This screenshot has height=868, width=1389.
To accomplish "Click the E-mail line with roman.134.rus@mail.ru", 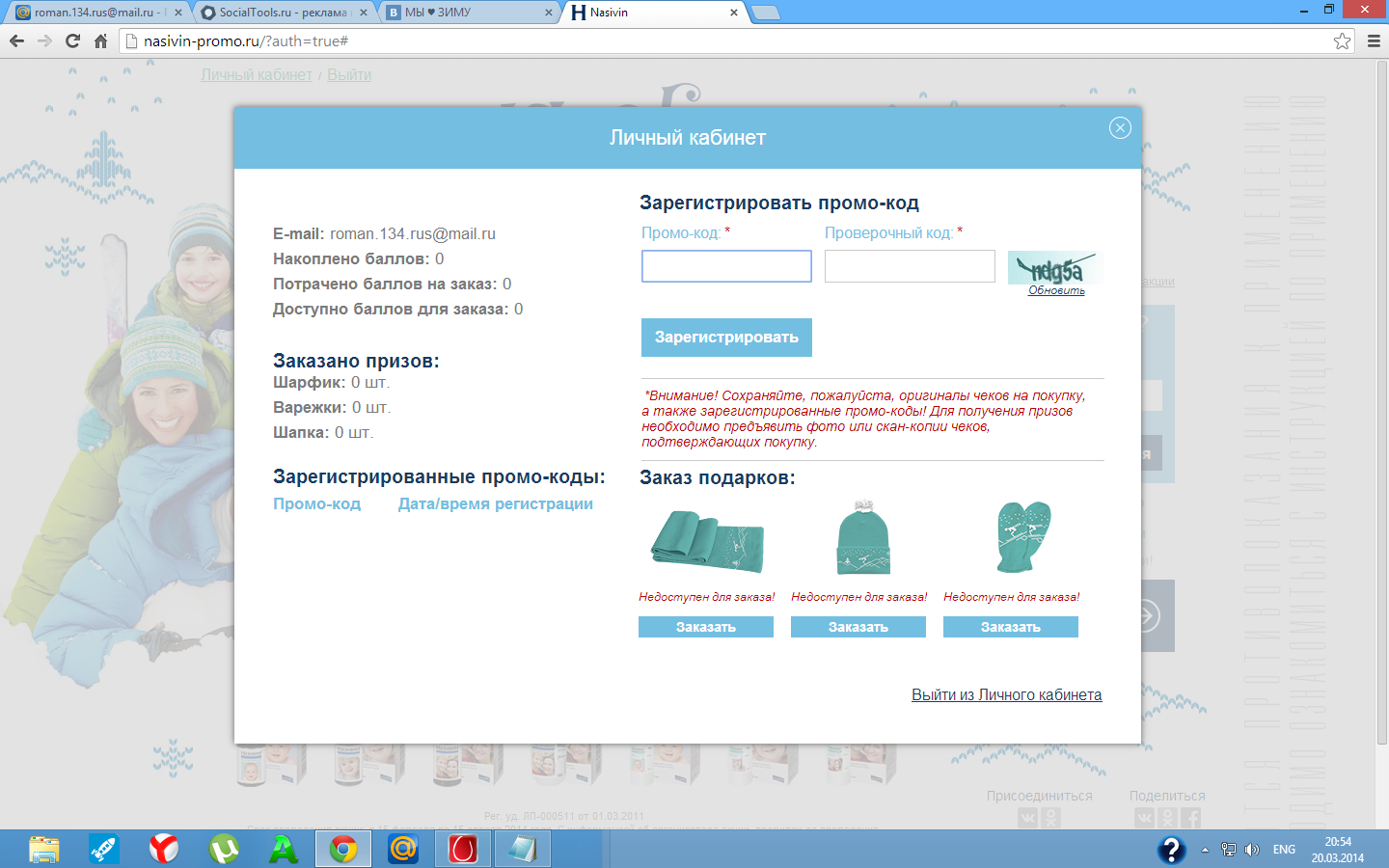I will [x=384, y=234].
